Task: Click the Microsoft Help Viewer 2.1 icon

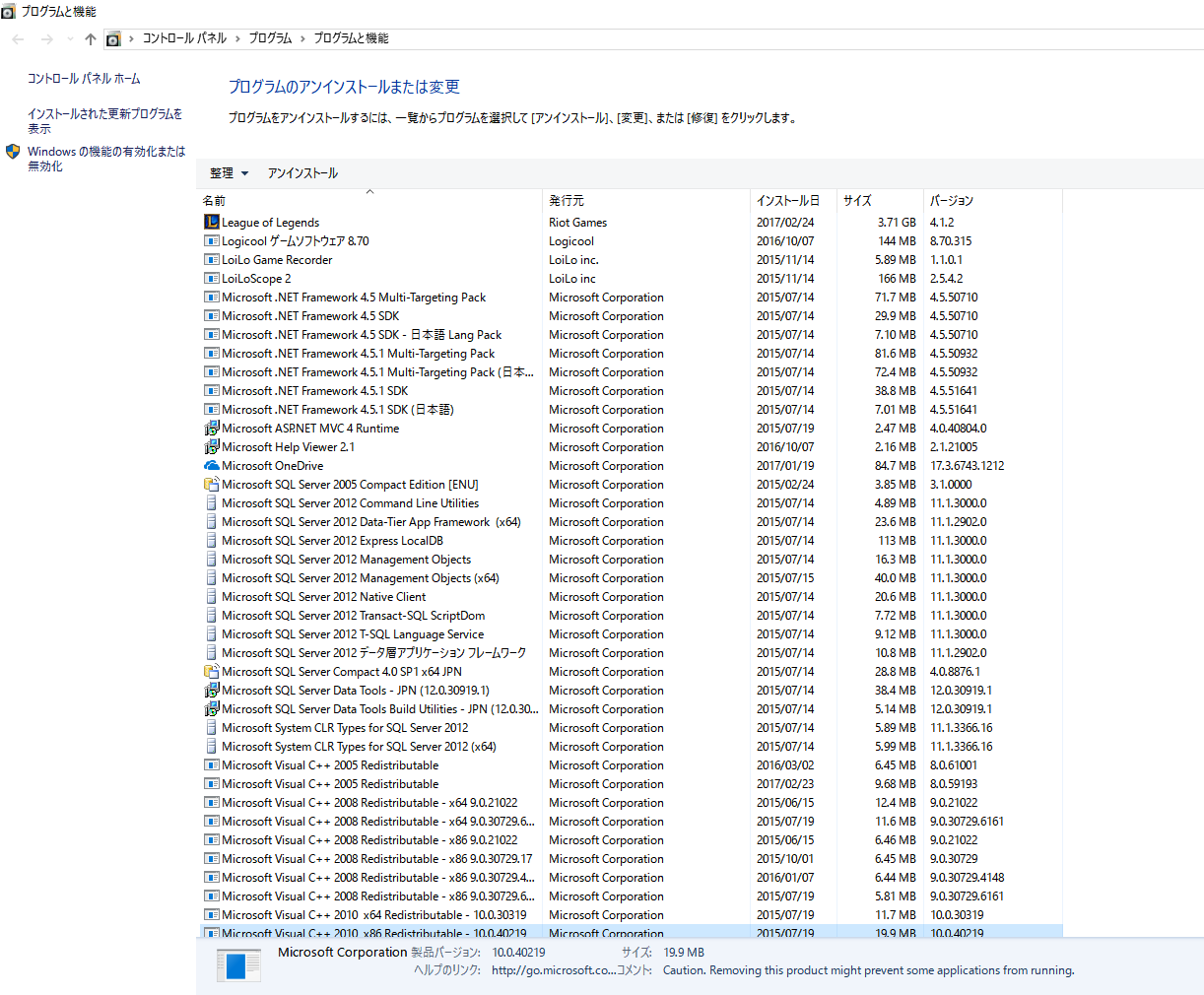Action: click(x=211, y=446)
